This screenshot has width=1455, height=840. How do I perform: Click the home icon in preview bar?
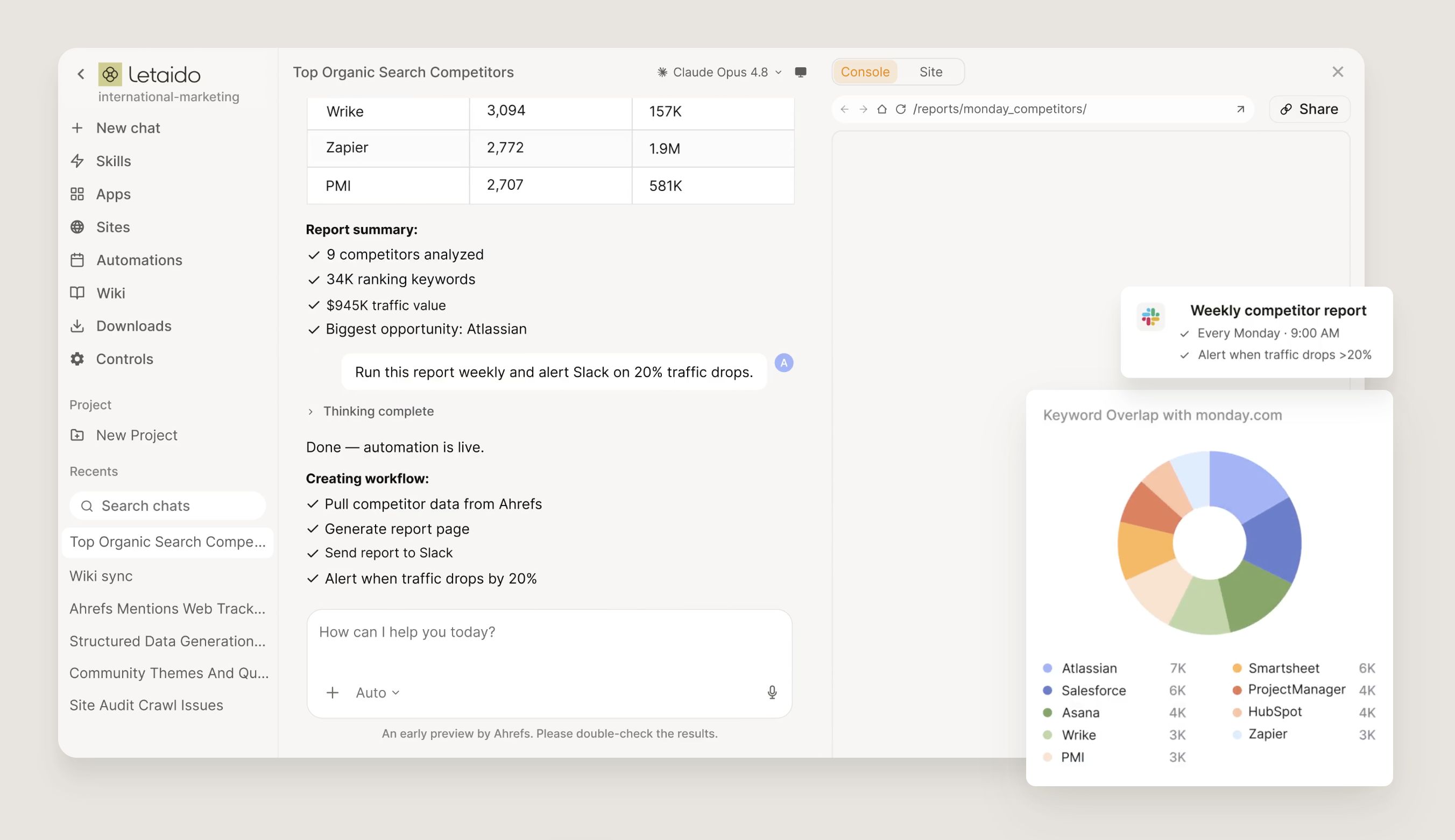pyautogui.click(x=881, y=109)
